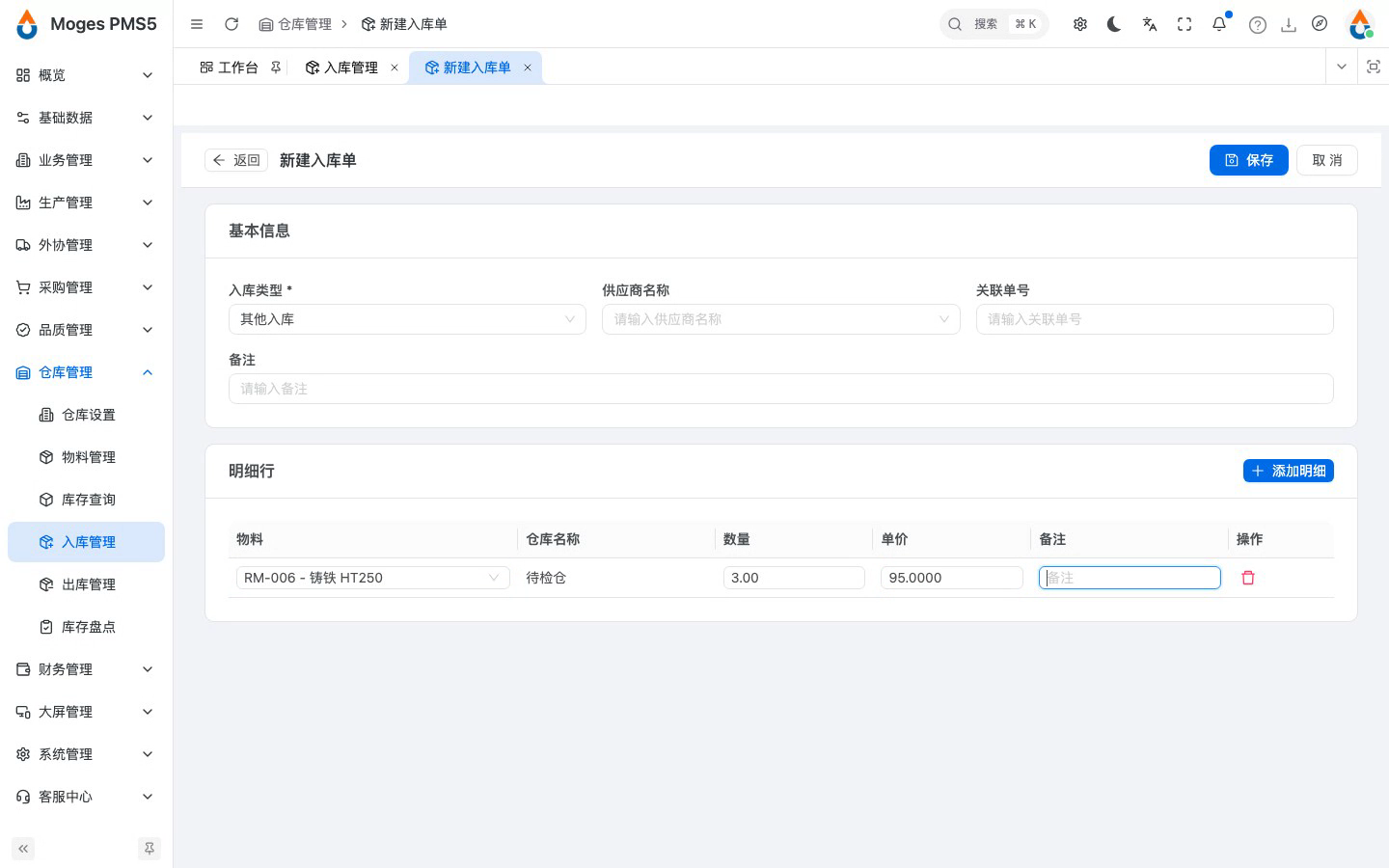Screen dimensions: 1389x868
Task: Click the 保存 button
Action: pyautogui.click(x=1249, y=160)
